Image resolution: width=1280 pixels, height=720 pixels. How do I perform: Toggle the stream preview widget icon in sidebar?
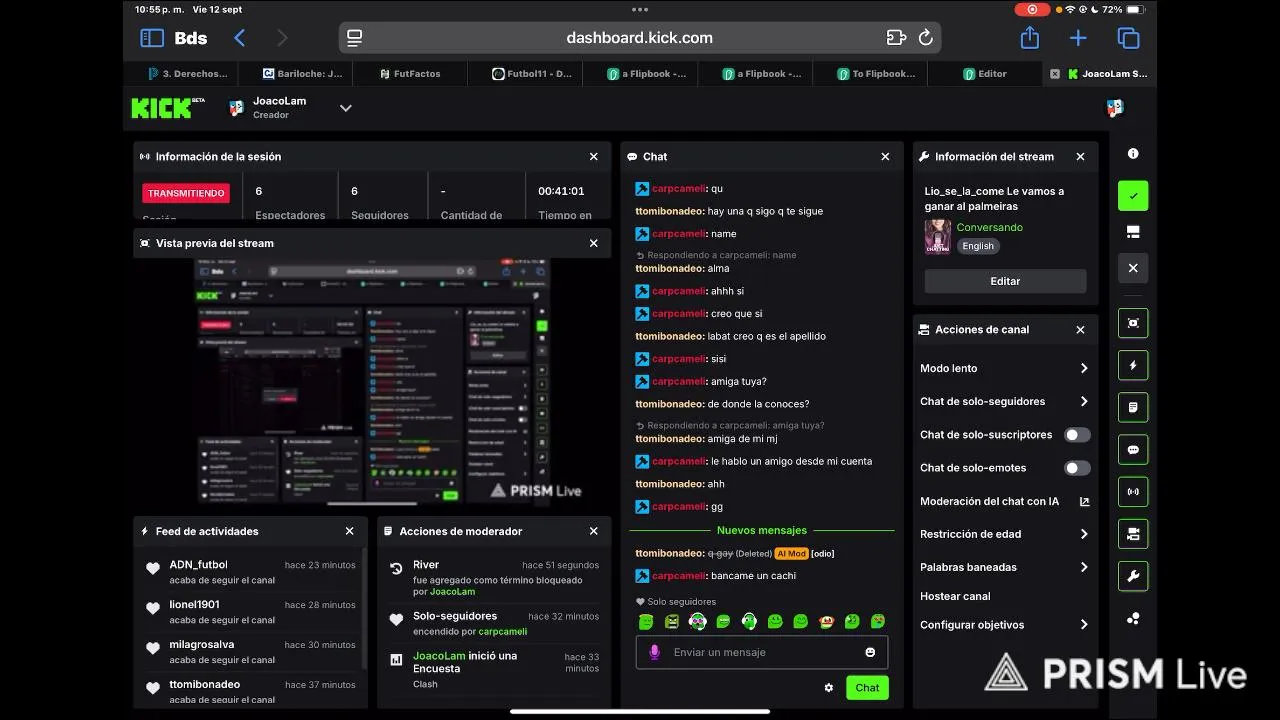[x=1133, y=323]
